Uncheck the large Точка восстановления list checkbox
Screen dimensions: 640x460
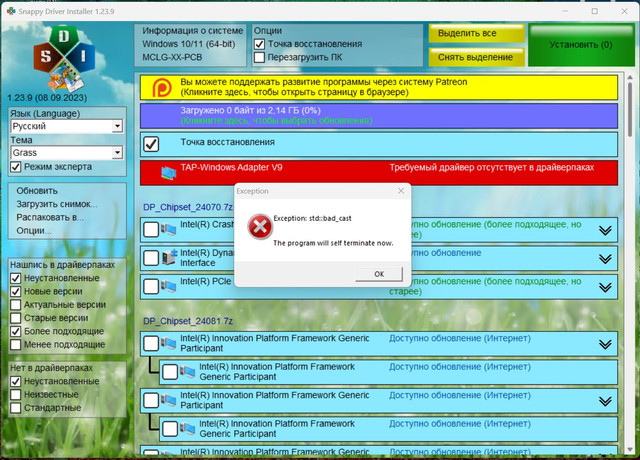click(x=151, y=144)
